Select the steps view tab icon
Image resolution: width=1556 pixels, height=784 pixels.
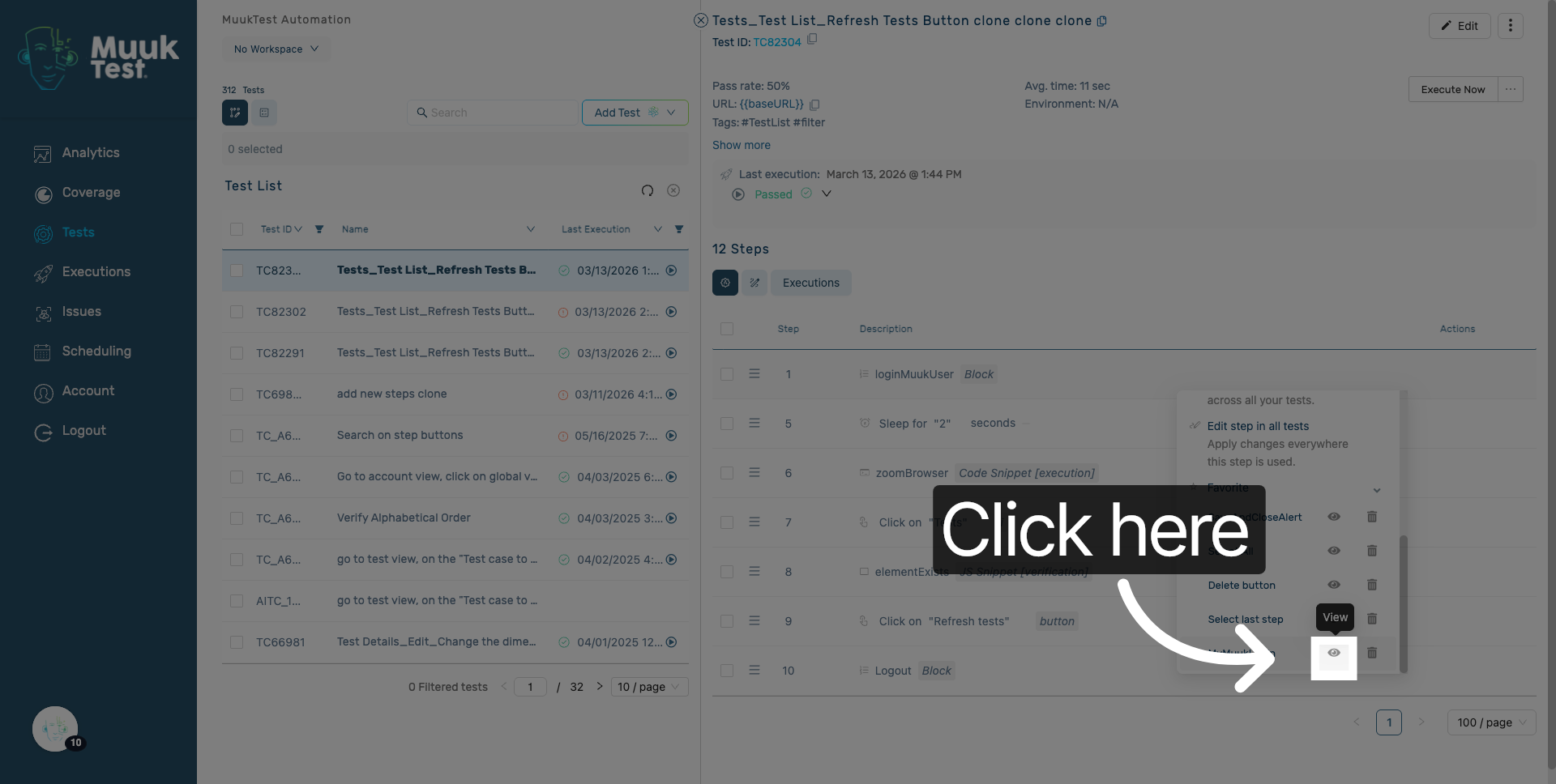pyautogui.click(x=725, y=283)
